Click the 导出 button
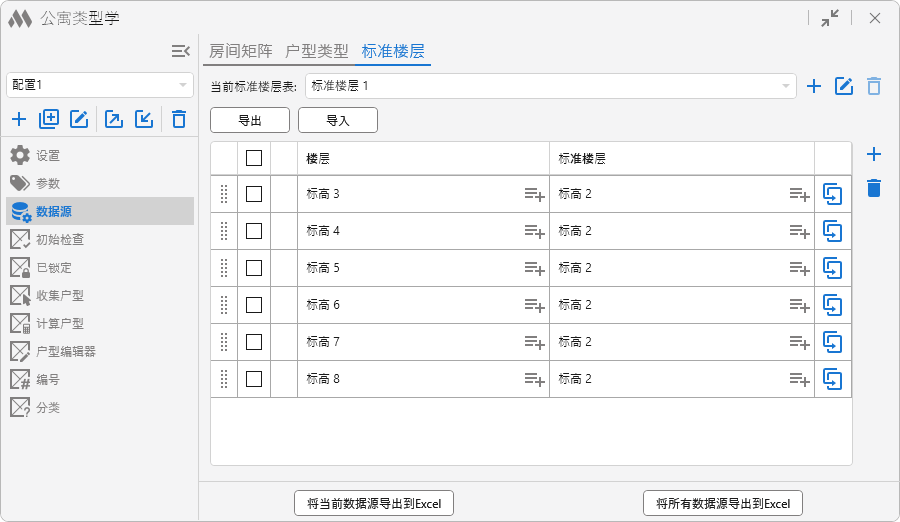 tap(250, 120)
